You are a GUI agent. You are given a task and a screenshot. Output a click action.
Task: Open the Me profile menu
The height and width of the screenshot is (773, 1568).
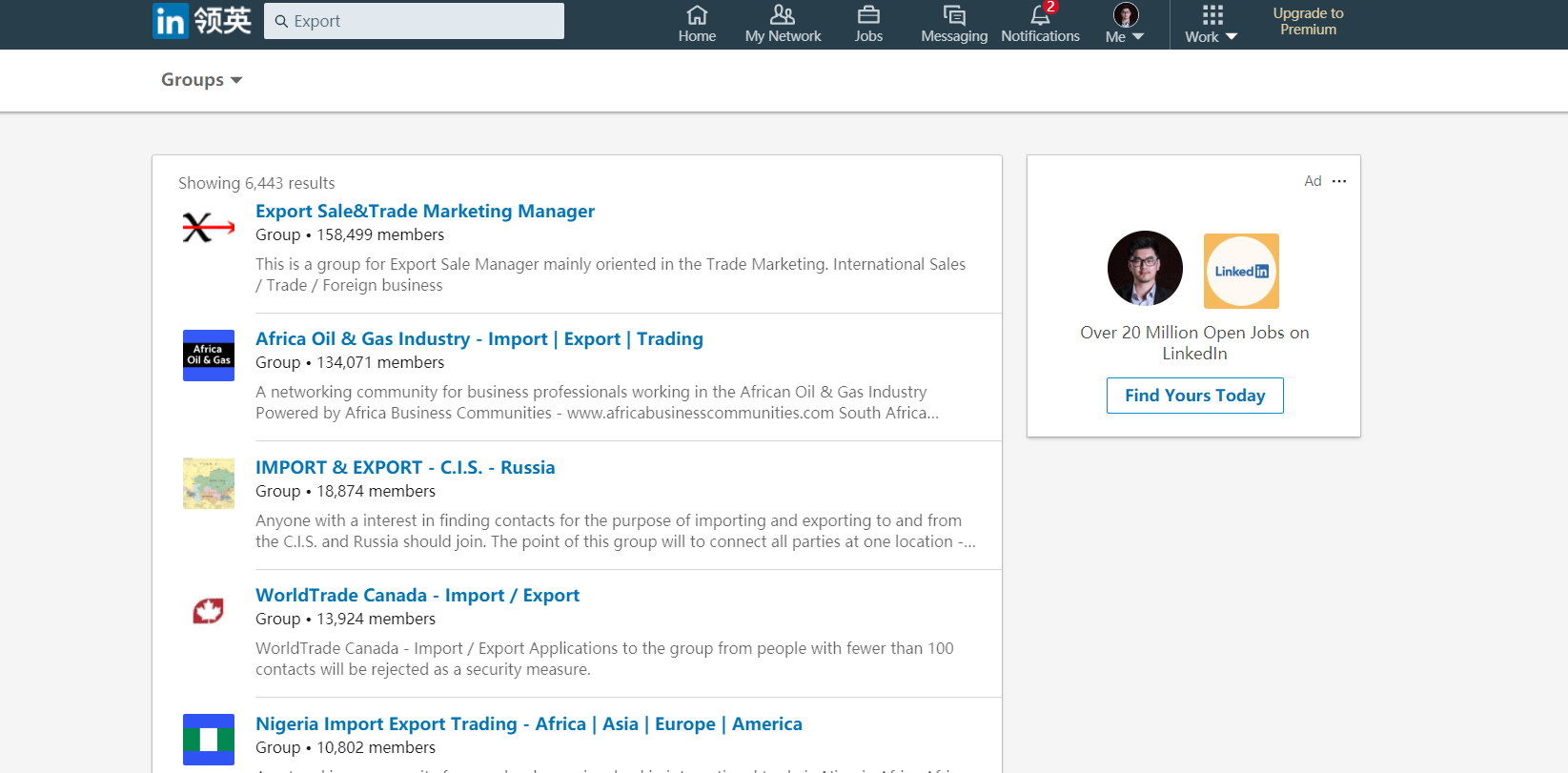[1125, 24]
